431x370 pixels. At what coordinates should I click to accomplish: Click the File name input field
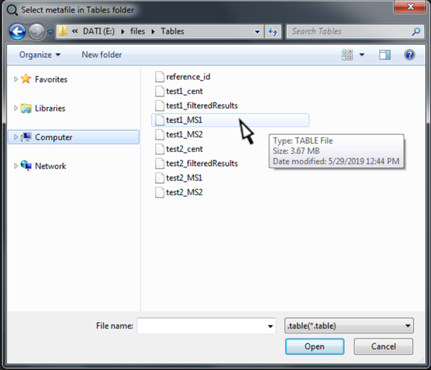coord(201,326)
